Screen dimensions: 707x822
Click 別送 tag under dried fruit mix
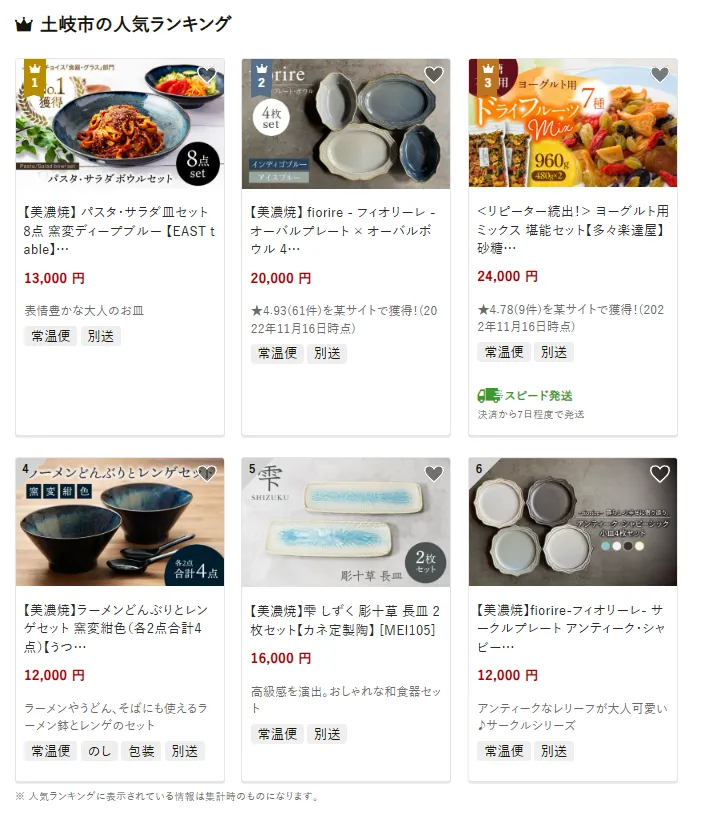554,352
